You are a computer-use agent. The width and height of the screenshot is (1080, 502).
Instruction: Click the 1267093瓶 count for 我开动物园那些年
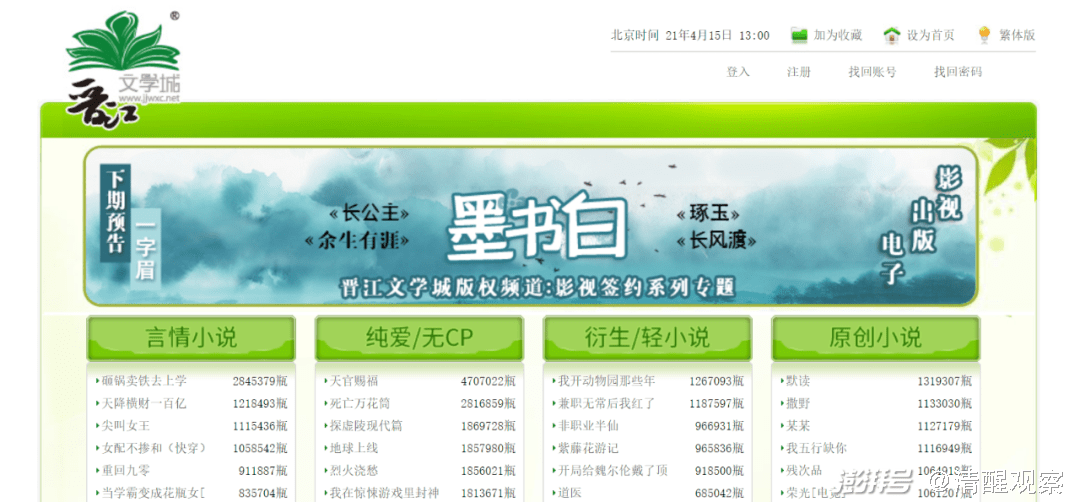pos(716,381)
